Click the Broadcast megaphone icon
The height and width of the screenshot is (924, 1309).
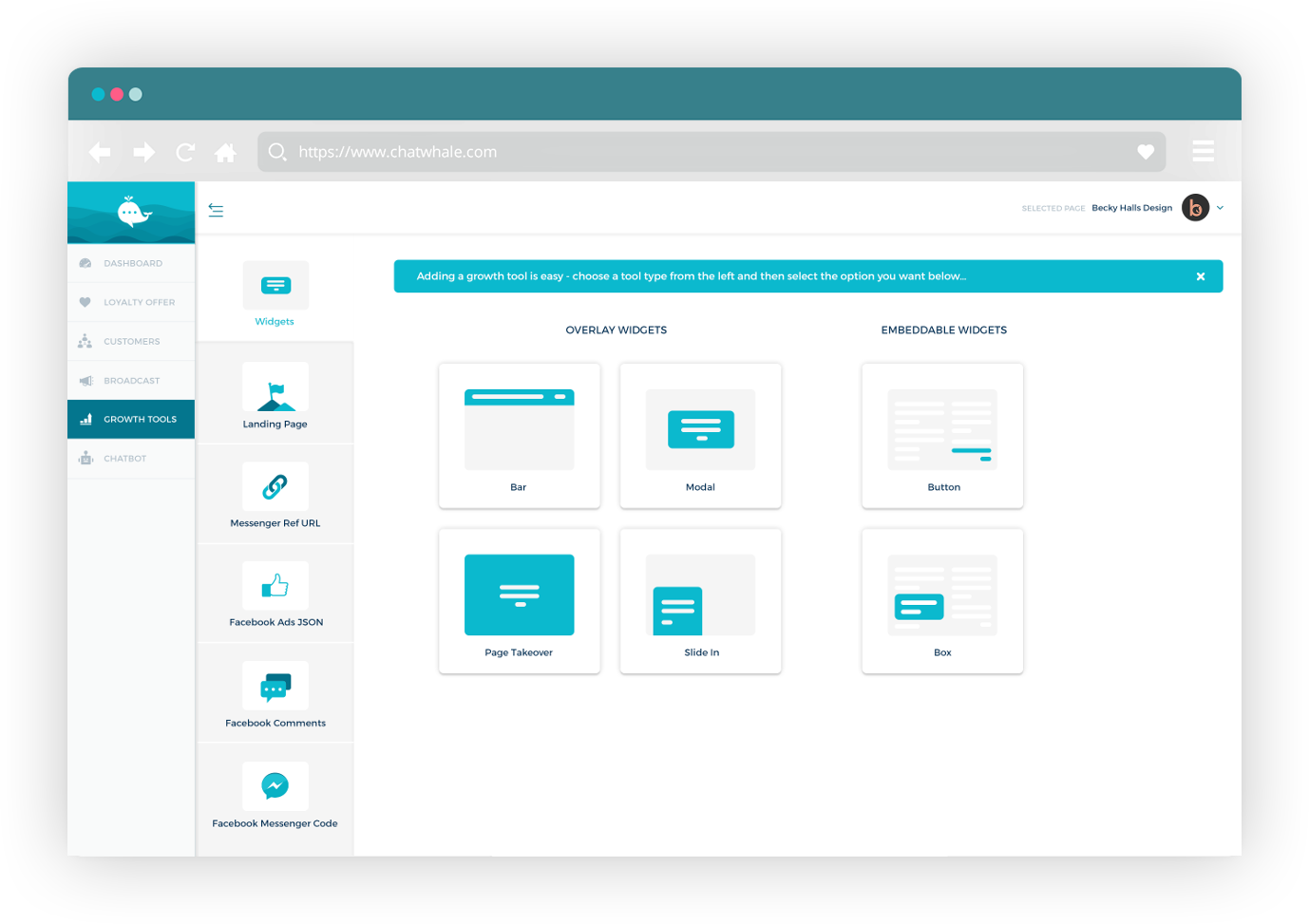pyautogui.click(x=85, y=380)
